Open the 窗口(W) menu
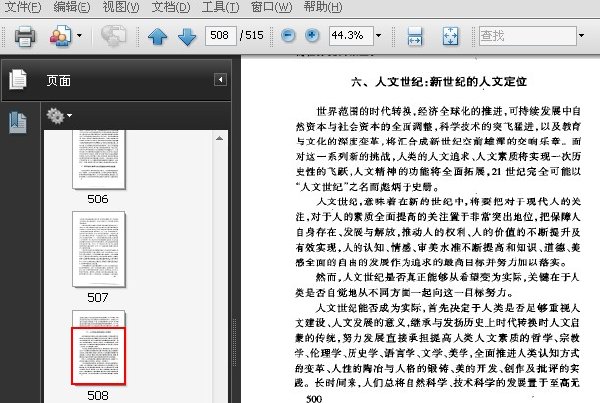 click(x=271, y=7)
